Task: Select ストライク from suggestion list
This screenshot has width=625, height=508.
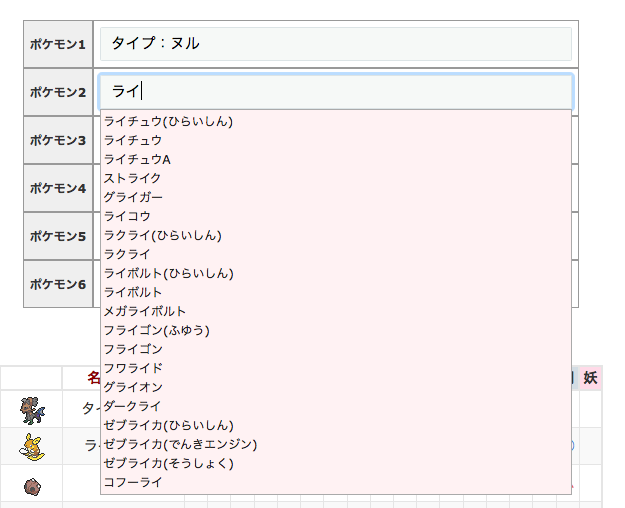Action: click(336, 178)
